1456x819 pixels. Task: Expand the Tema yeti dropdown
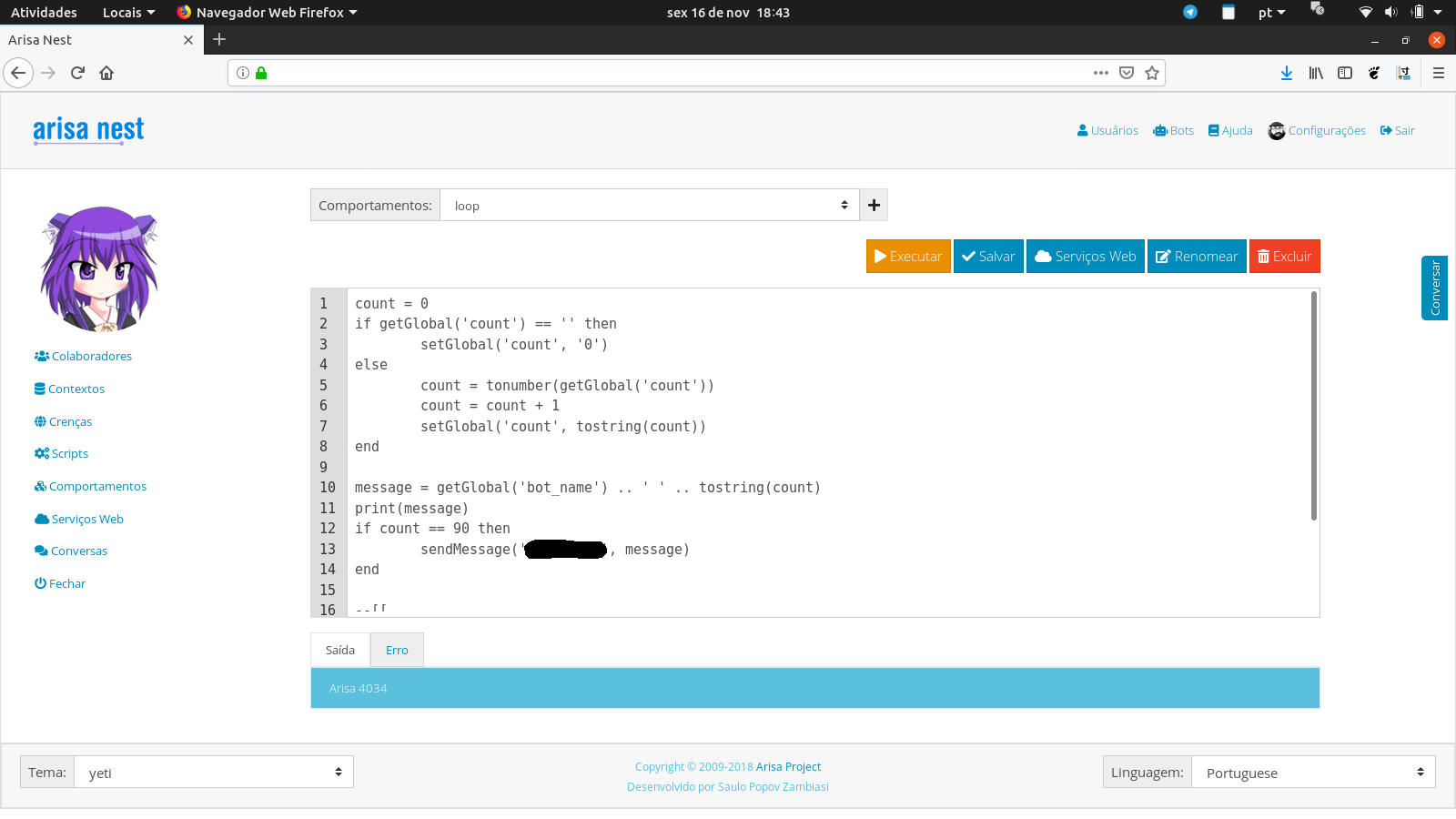point(213,773)
